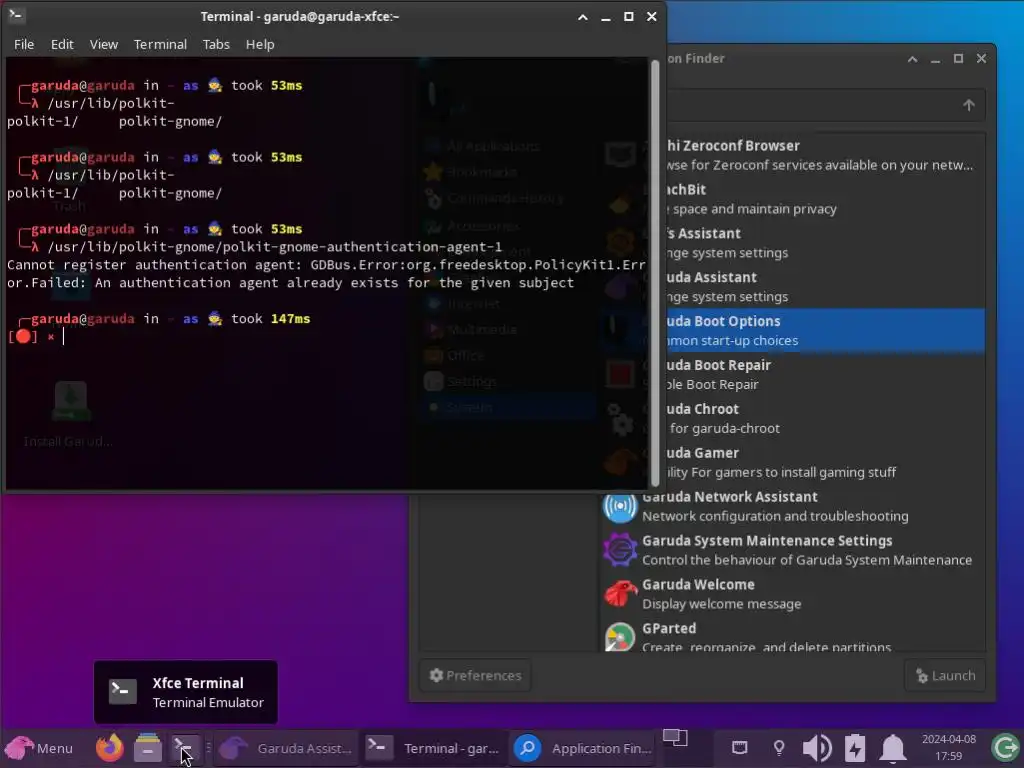The width and height of the screenshot is (1024, 768).
Task: Open the notifications bell icon
Action: (893, 748)
